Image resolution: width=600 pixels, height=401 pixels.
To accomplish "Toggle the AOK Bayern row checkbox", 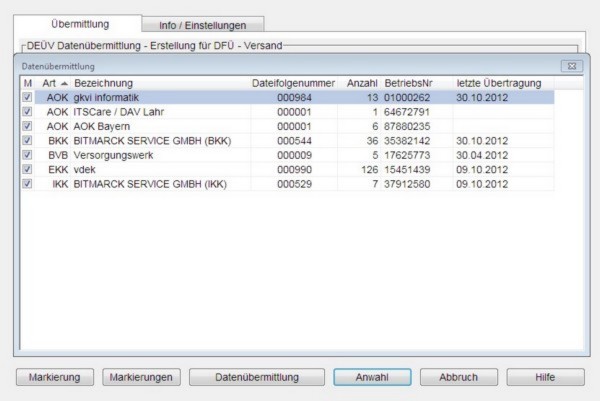I will pos(27,126).
